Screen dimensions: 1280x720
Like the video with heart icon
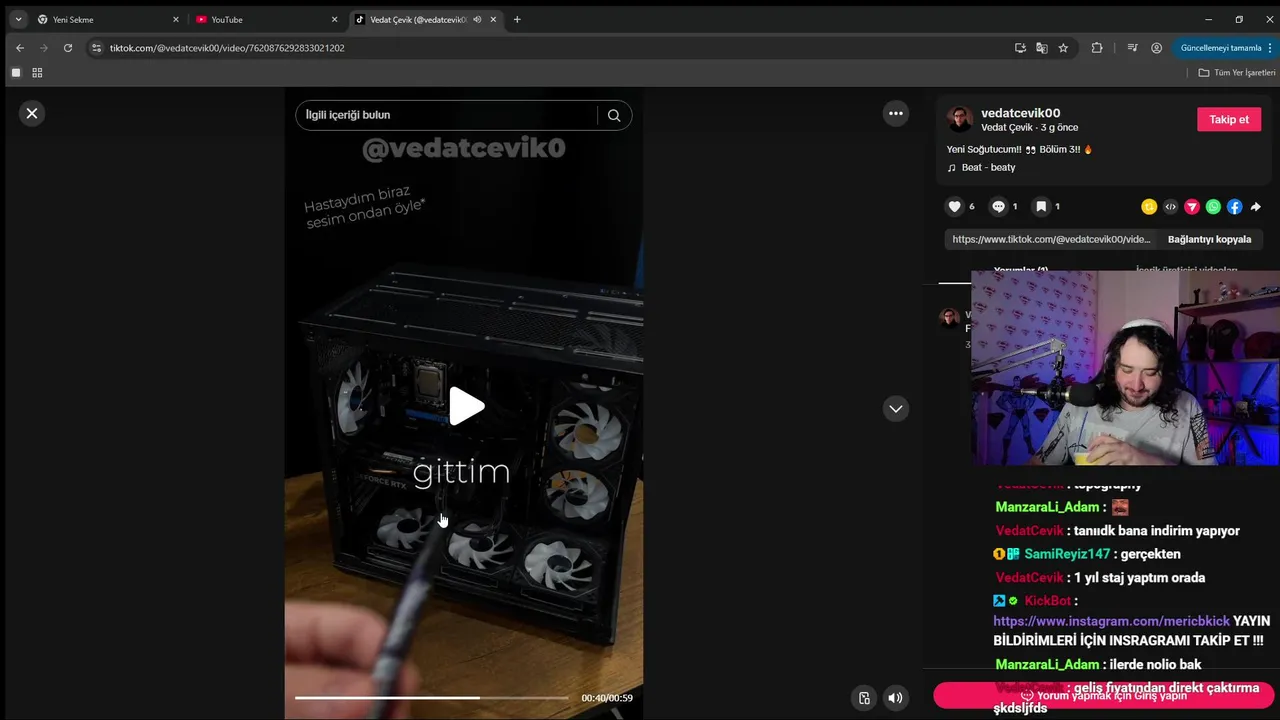pyautogui.click(x=954, y=207)
